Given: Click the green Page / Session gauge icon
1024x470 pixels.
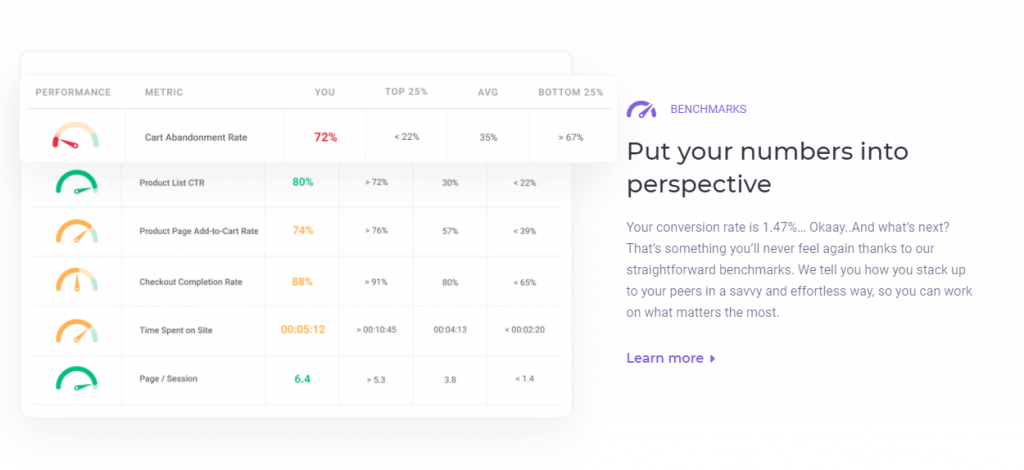Looking at the screenshot, I should [76, 379].
